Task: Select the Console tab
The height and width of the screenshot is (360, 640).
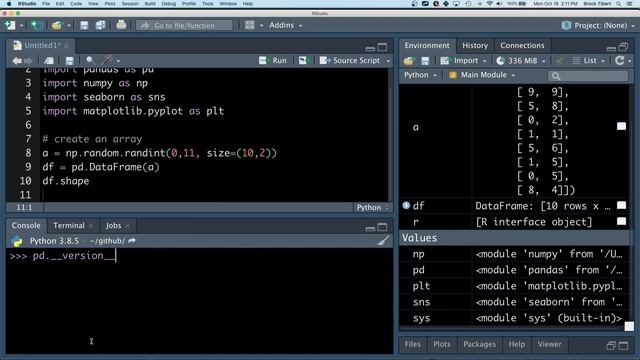Action: 26,225
